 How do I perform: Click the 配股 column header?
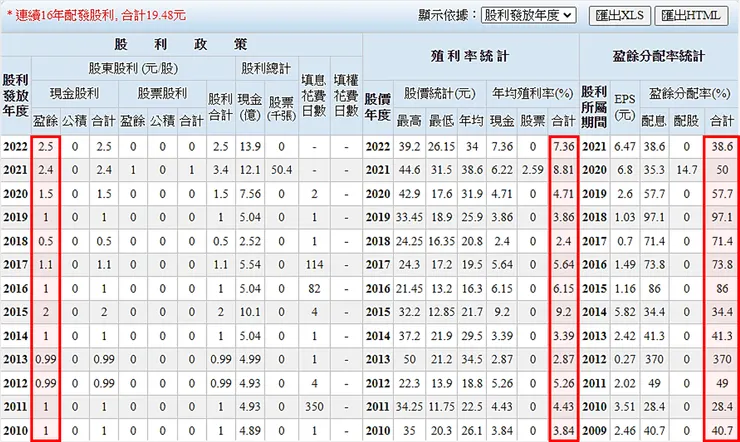coord(686,121)
